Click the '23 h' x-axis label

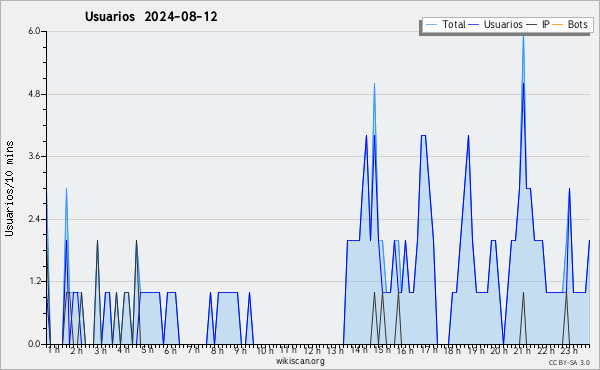569,350
